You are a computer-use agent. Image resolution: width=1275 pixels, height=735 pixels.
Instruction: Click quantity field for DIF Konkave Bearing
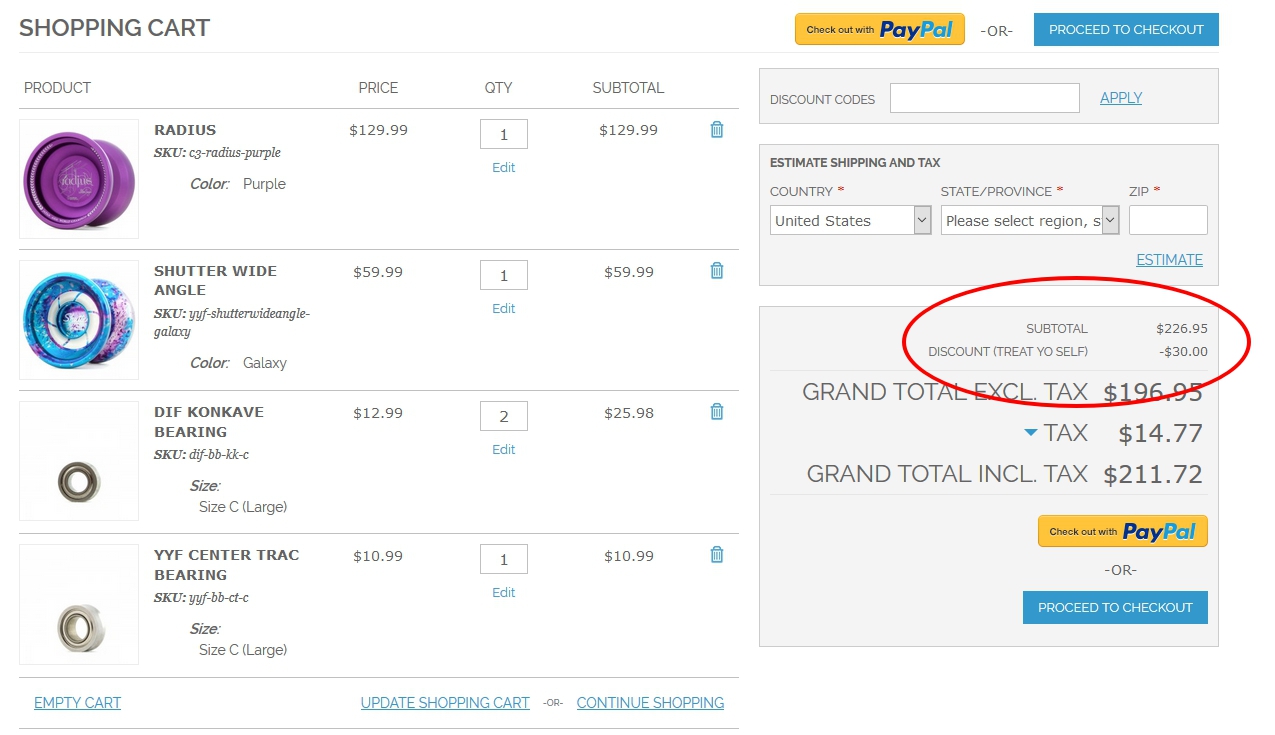[x=504, y=416]
